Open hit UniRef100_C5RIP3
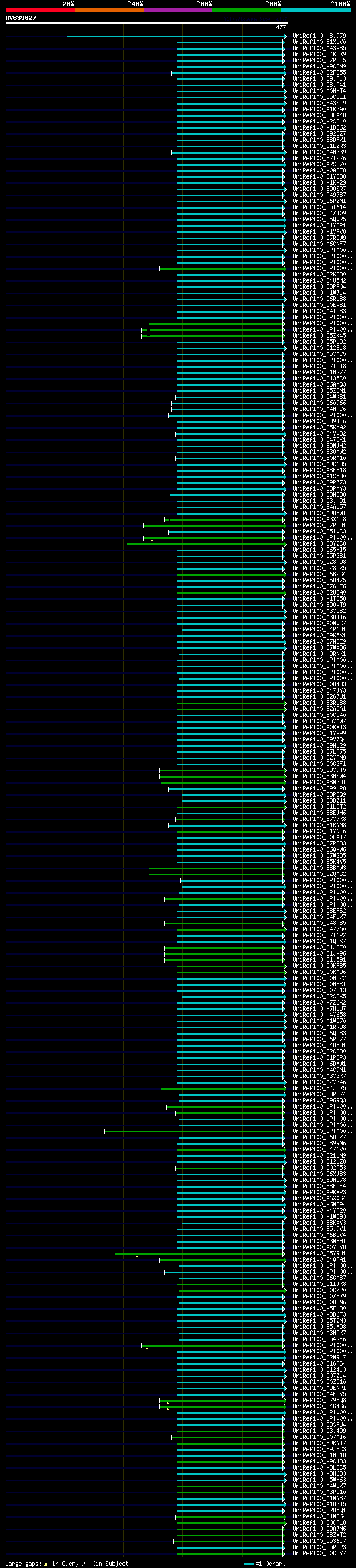The image size is (356, 1568). (x=319, y=1547)
